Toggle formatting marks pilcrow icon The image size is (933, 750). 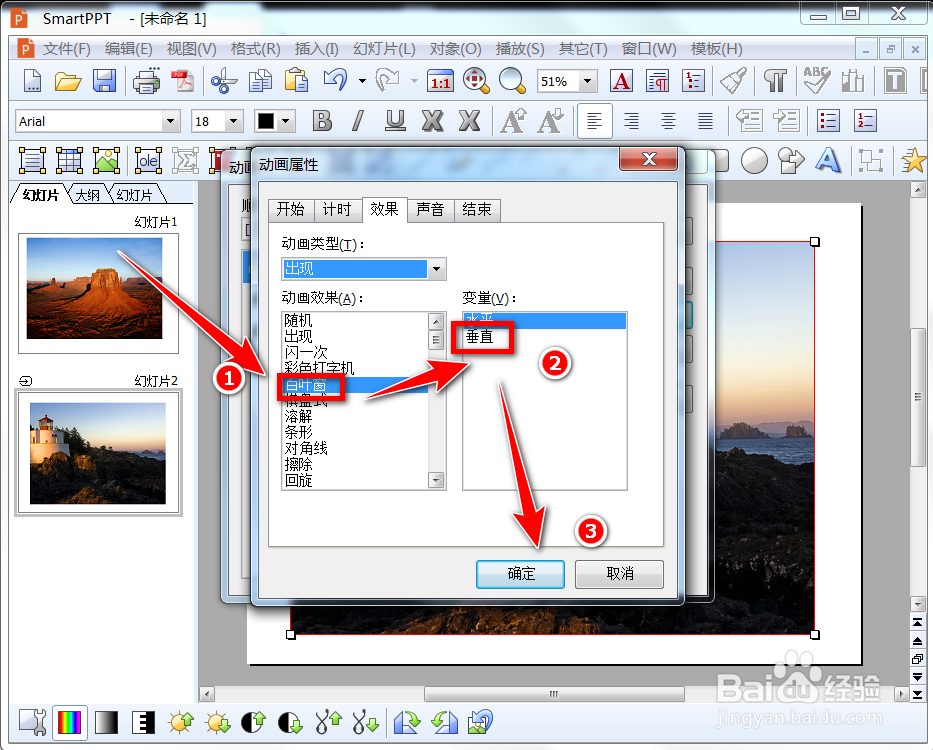click(775, 81)
